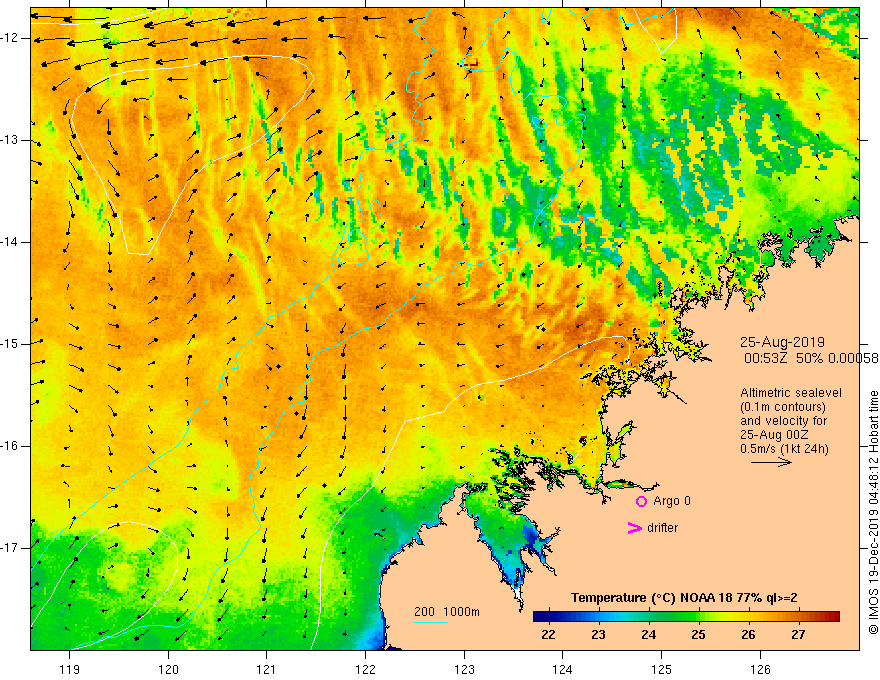Click the vertical IMOS copyright timestamp text

[x=873, y=513]
